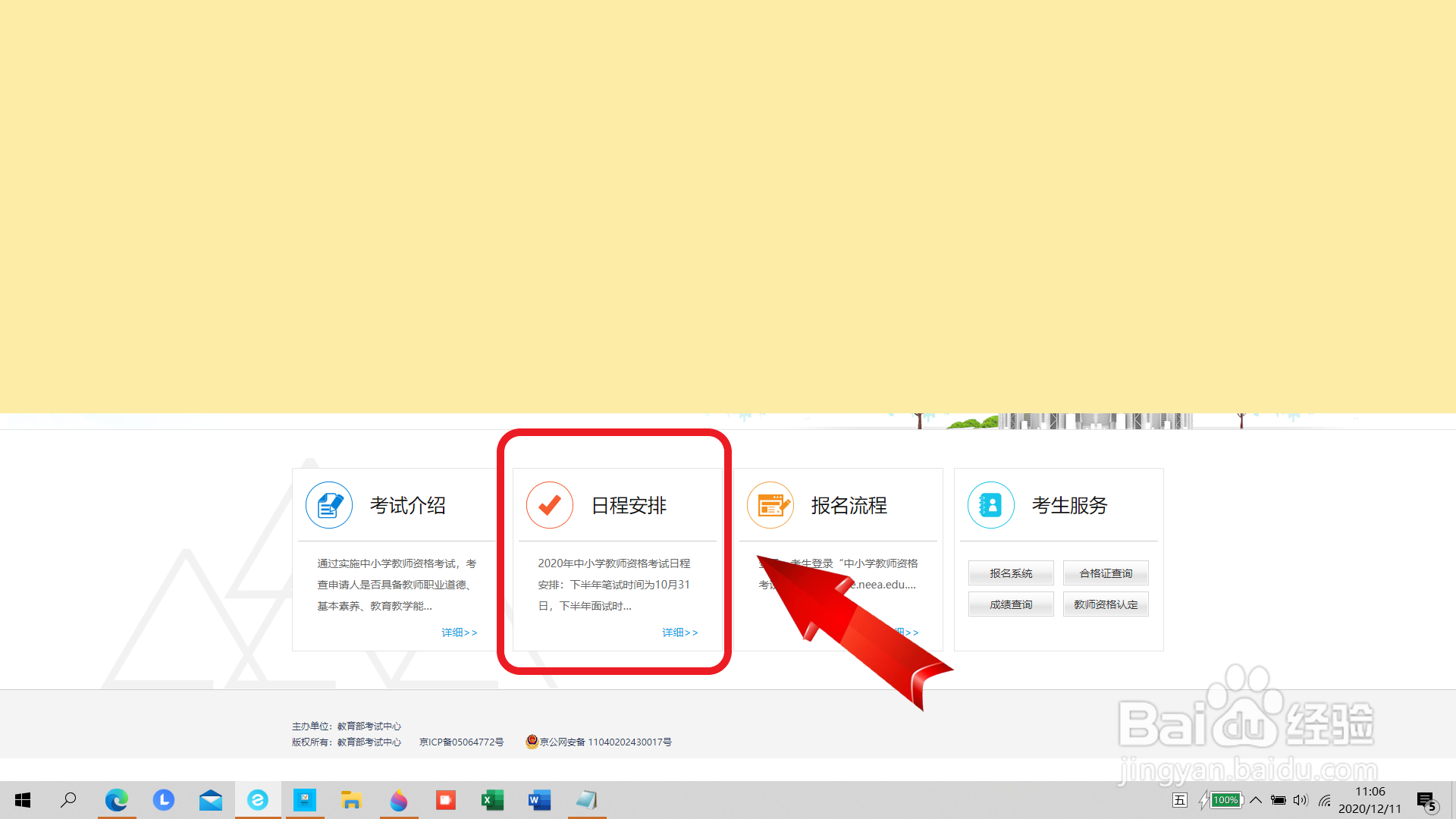Open File Explorer from the taskbar

(351, 800)
